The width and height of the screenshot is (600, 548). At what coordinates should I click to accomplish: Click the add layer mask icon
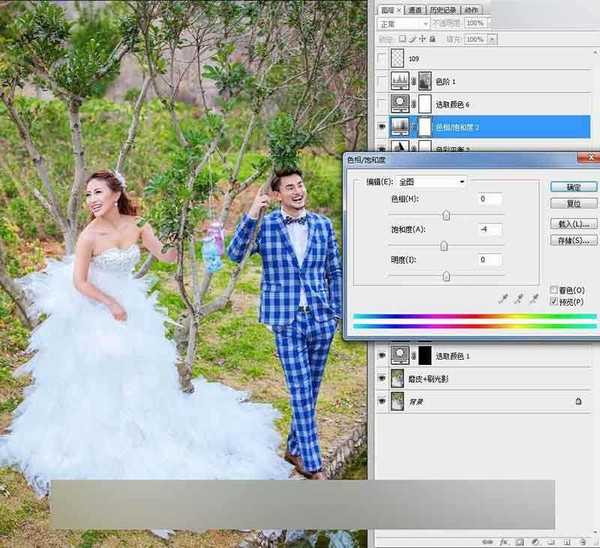point(519,542)
